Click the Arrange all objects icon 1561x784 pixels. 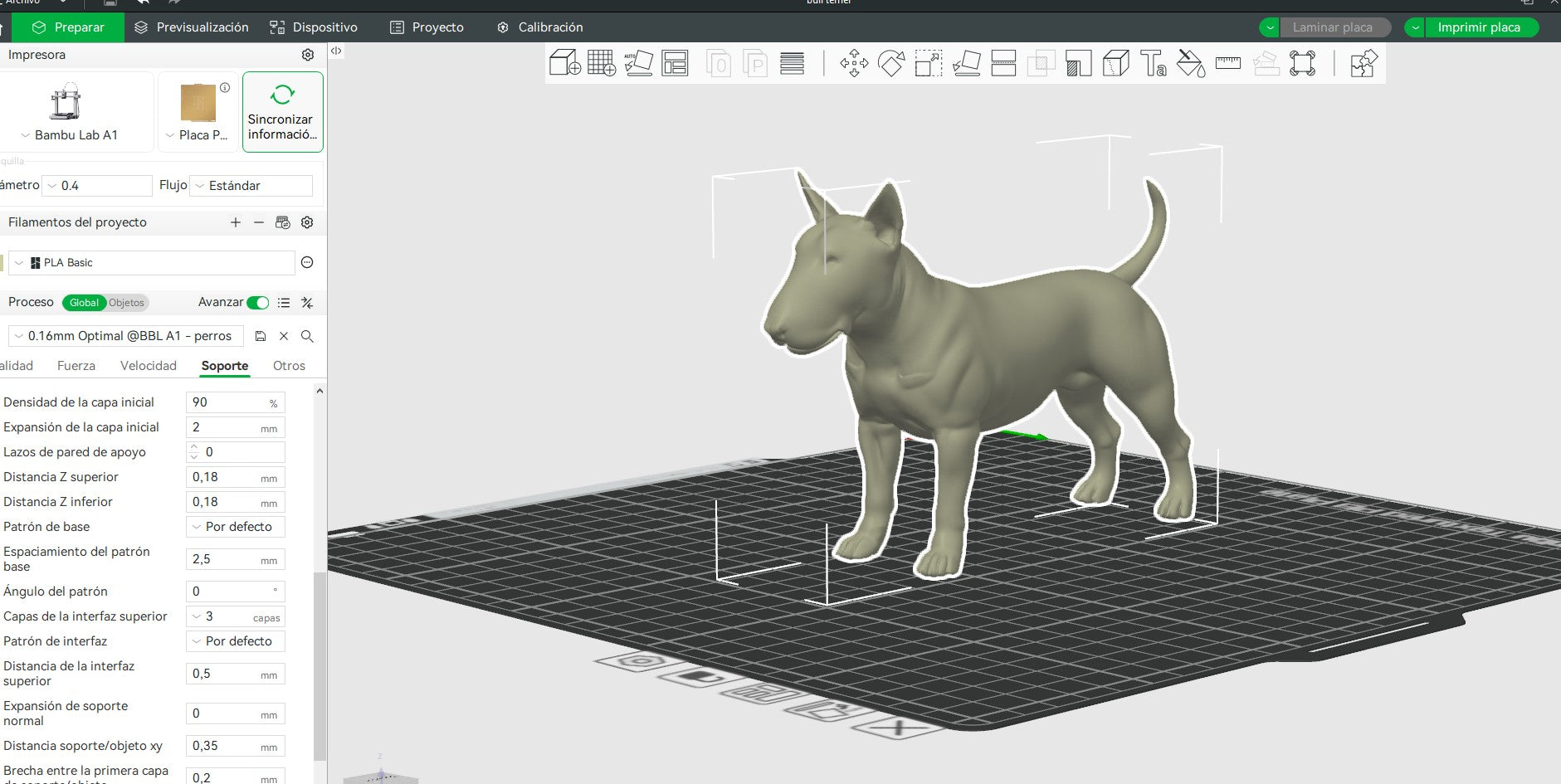[x=676, y=63]
